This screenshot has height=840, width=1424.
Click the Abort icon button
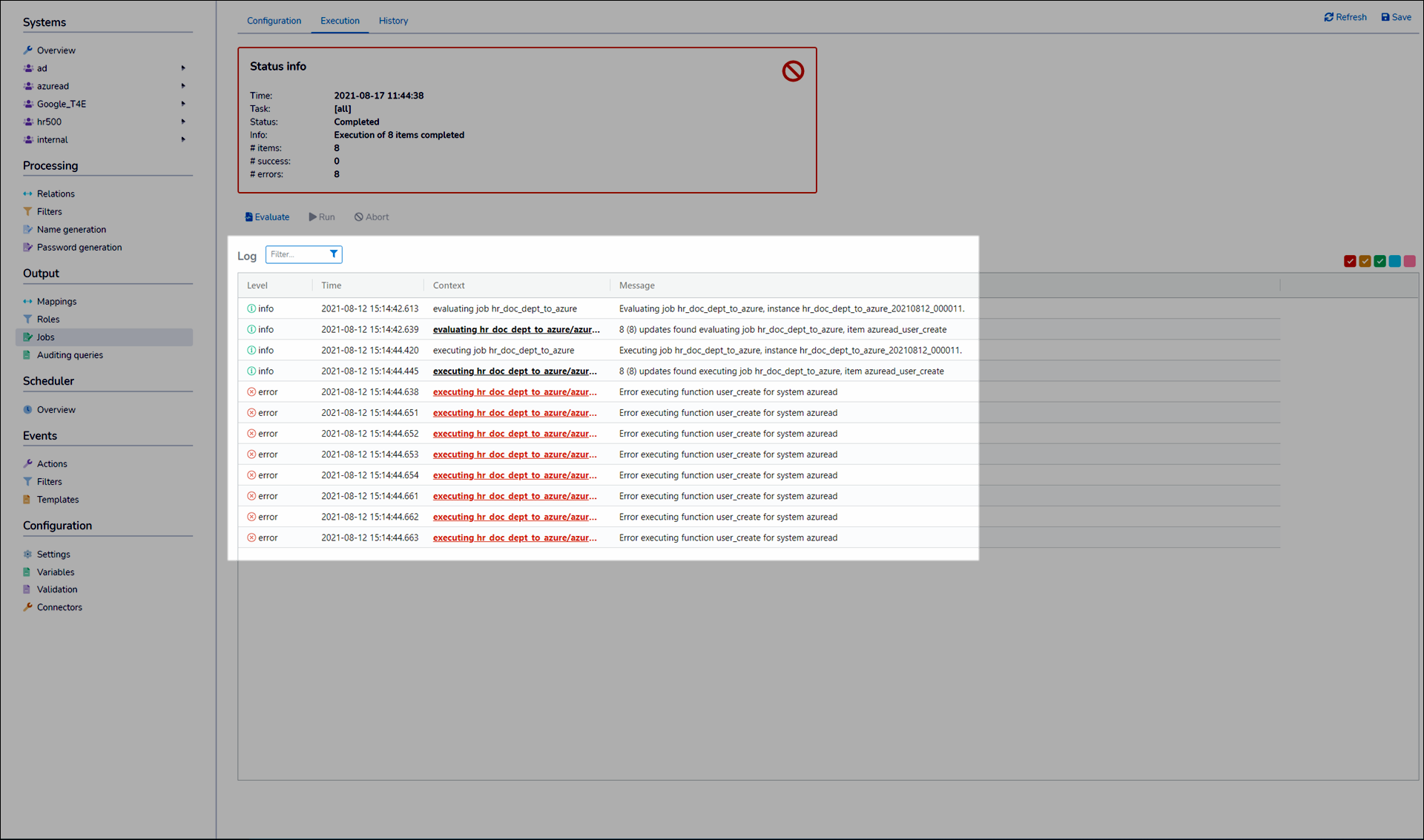[x=358, y=217]
